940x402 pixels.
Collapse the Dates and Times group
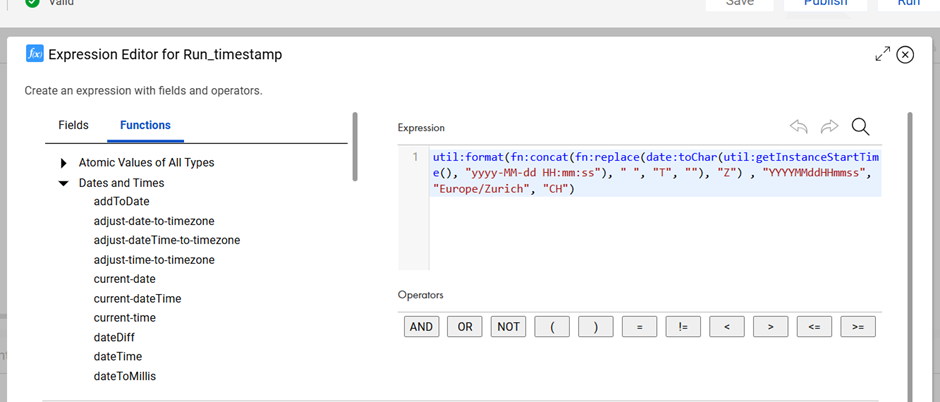coord(64,183)
